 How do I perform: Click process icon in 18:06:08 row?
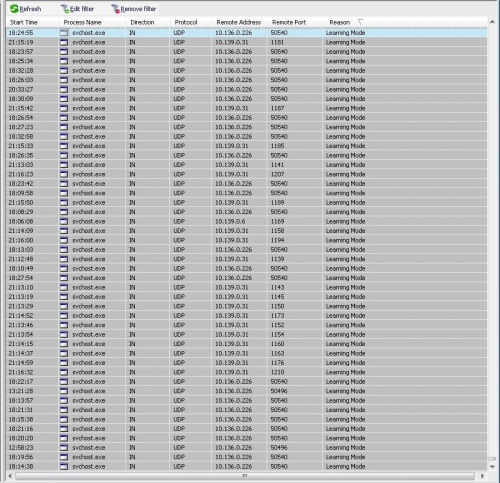point(64,221)
